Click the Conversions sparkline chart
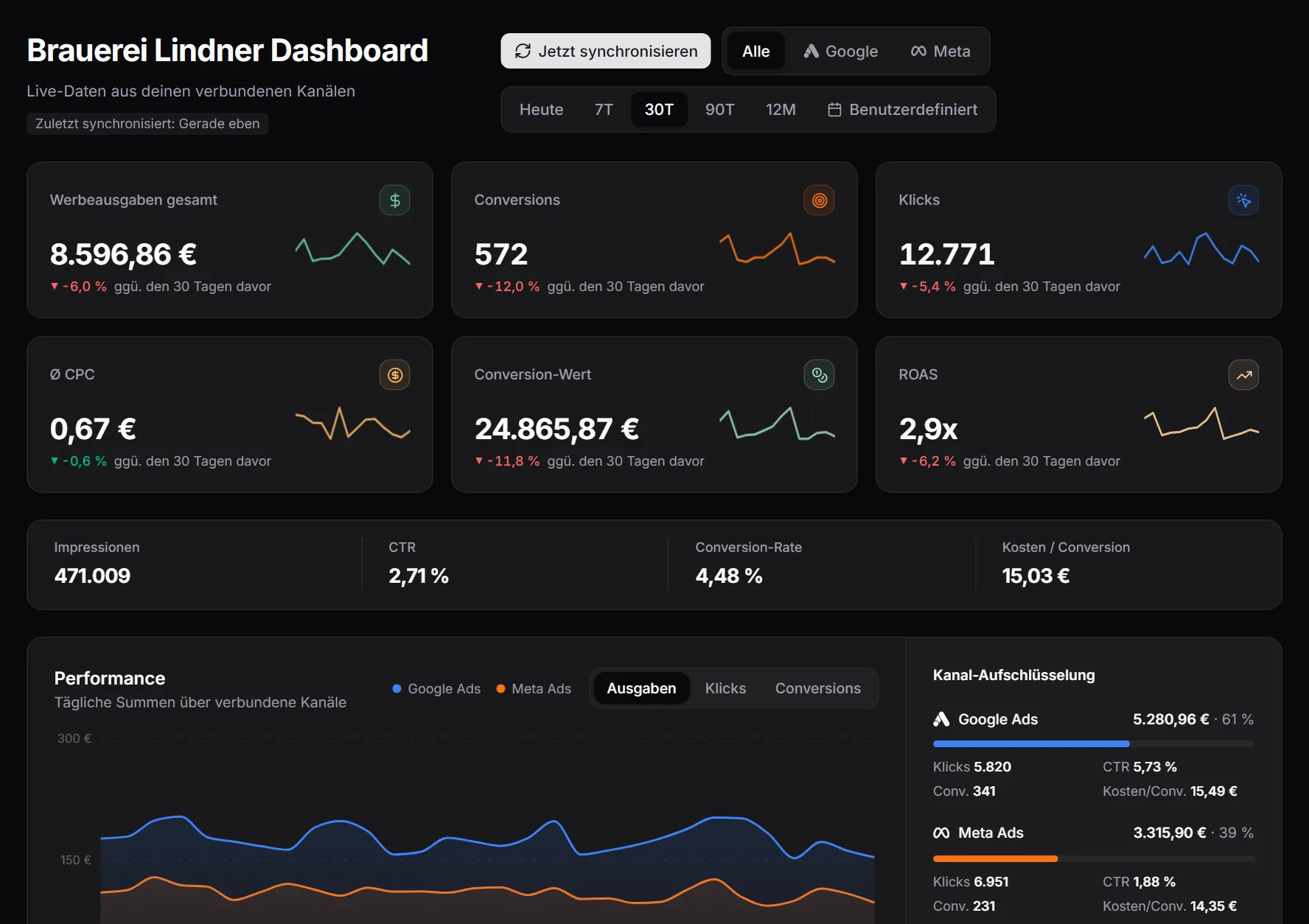 pyautogui.click(x=778, y=249)
